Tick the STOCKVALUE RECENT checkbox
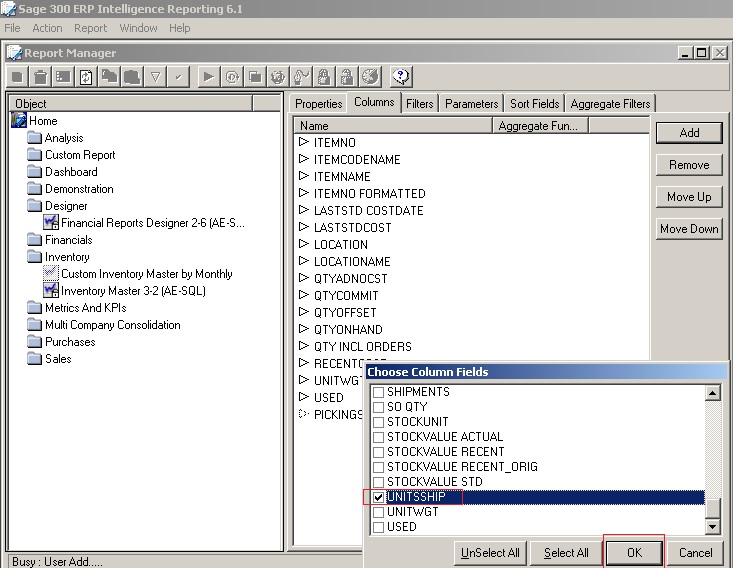 (x=378, y=452)
